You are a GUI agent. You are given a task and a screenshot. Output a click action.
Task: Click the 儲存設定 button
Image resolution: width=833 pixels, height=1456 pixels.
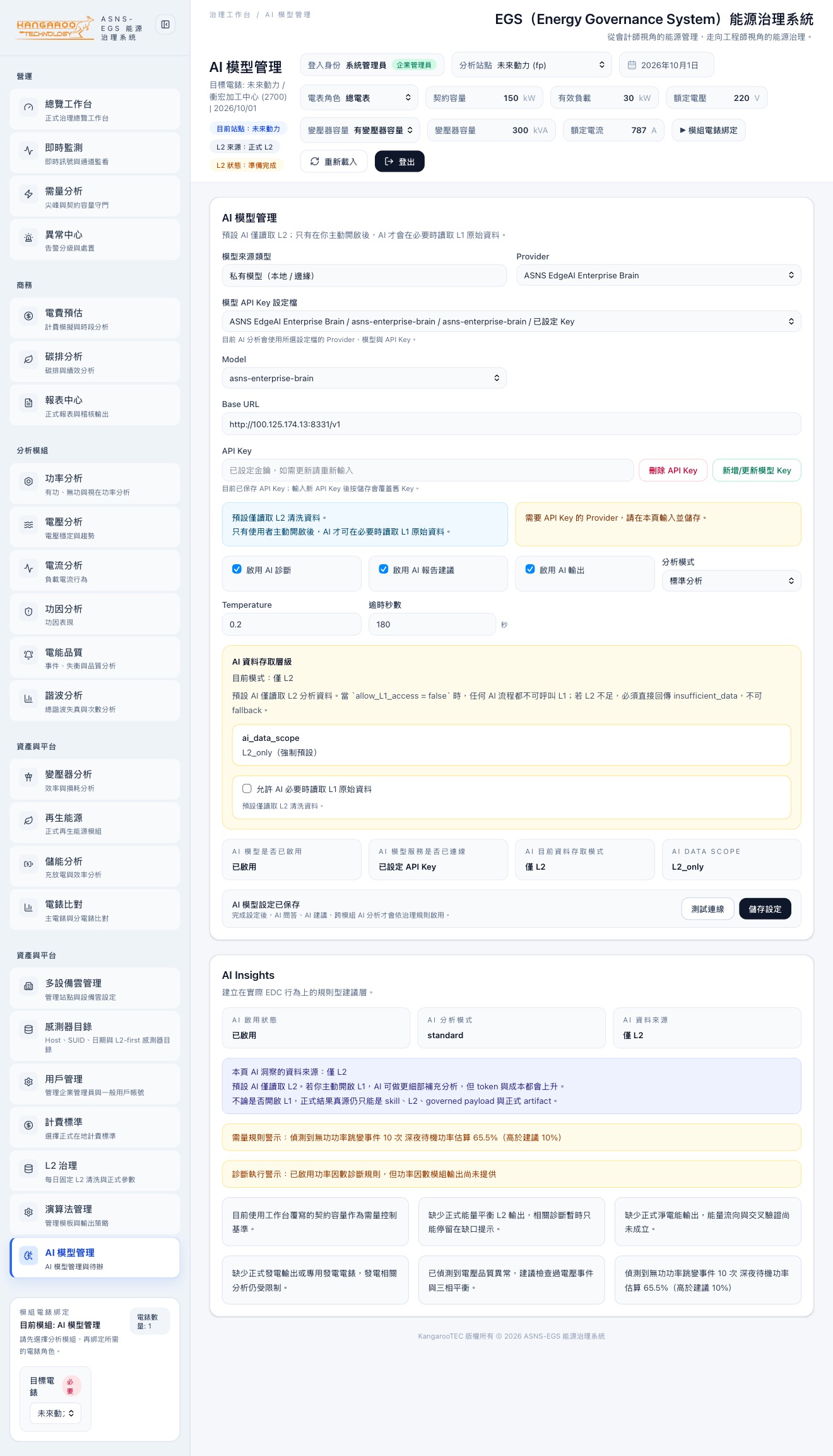tap(765, 909)
